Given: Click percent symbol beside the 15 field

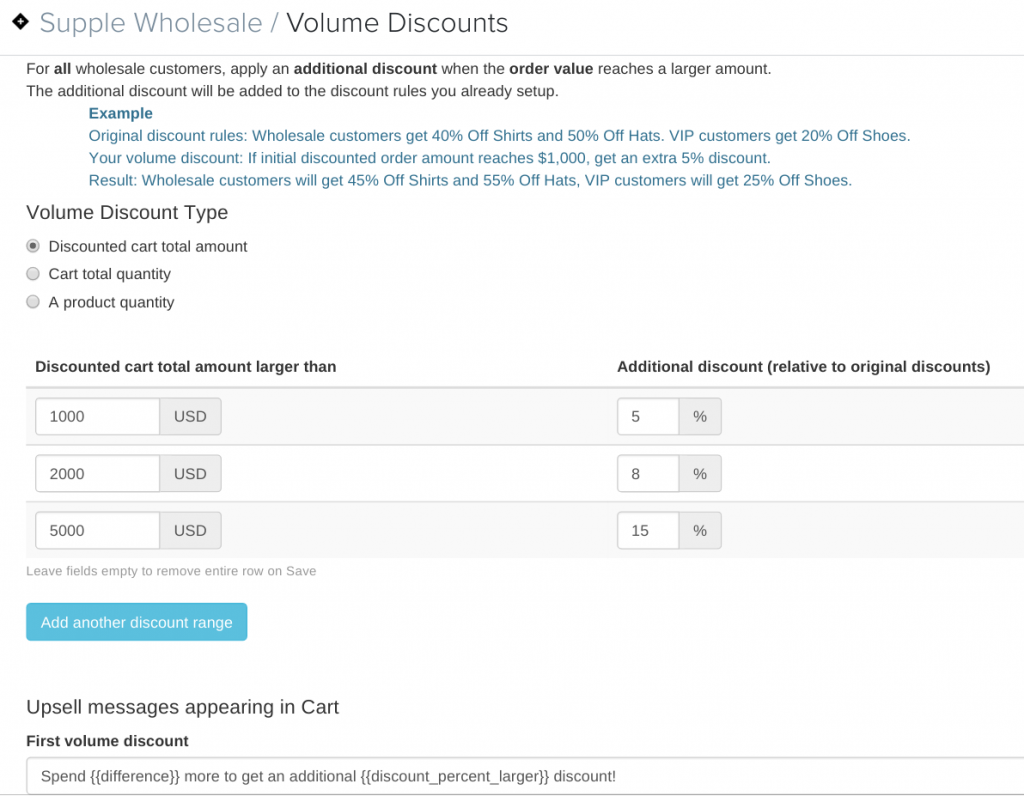Looking at the screenshot, I should [700, 530].
